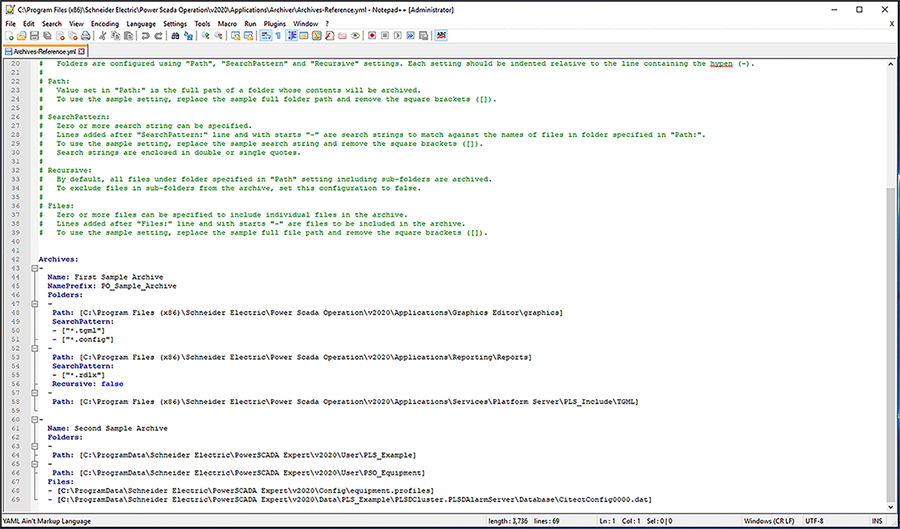Click the Save file toolbar icon
The height and width of the screenshot is (529, 900).
pyautogui.click(x=32, y=35)
